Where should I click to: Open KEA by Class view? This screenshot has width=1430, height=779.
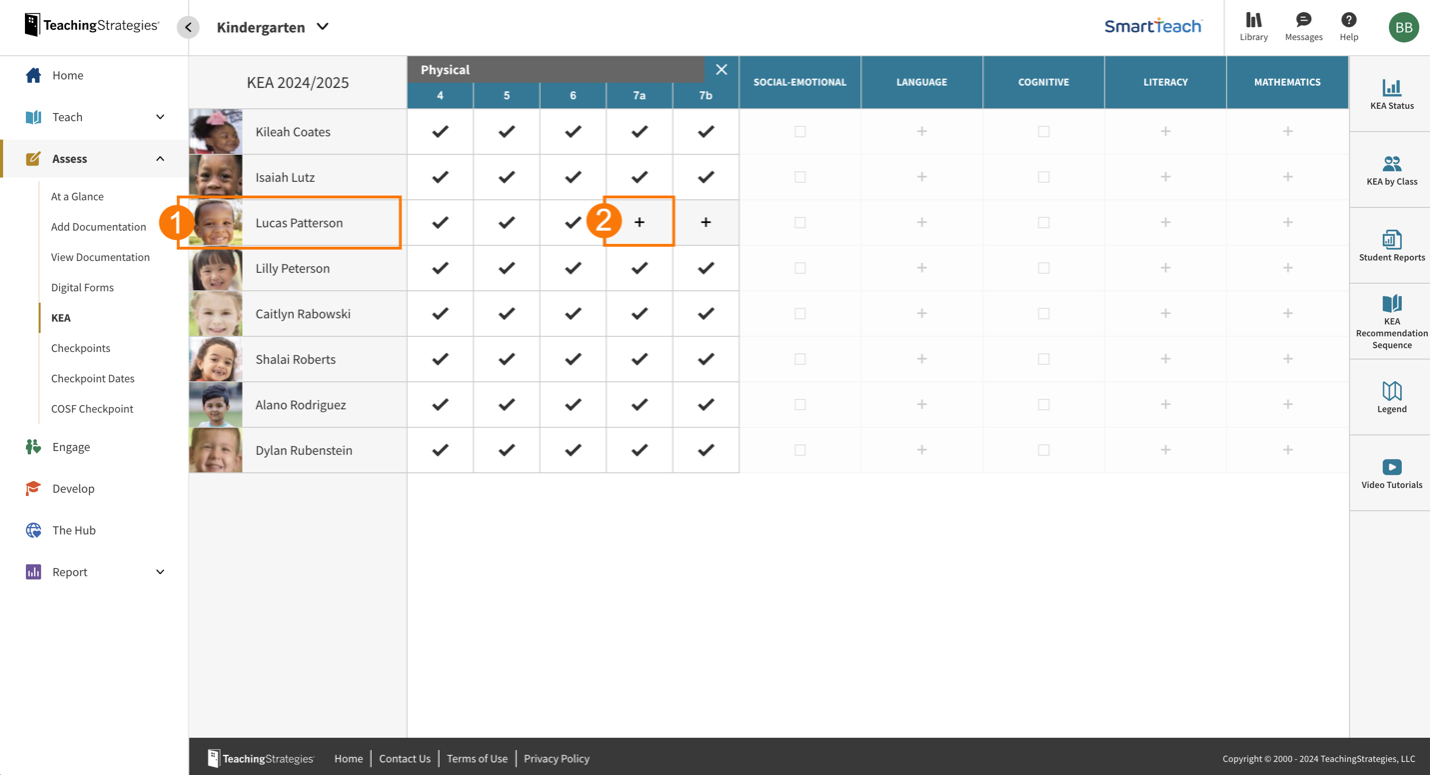coord(1390,168)
